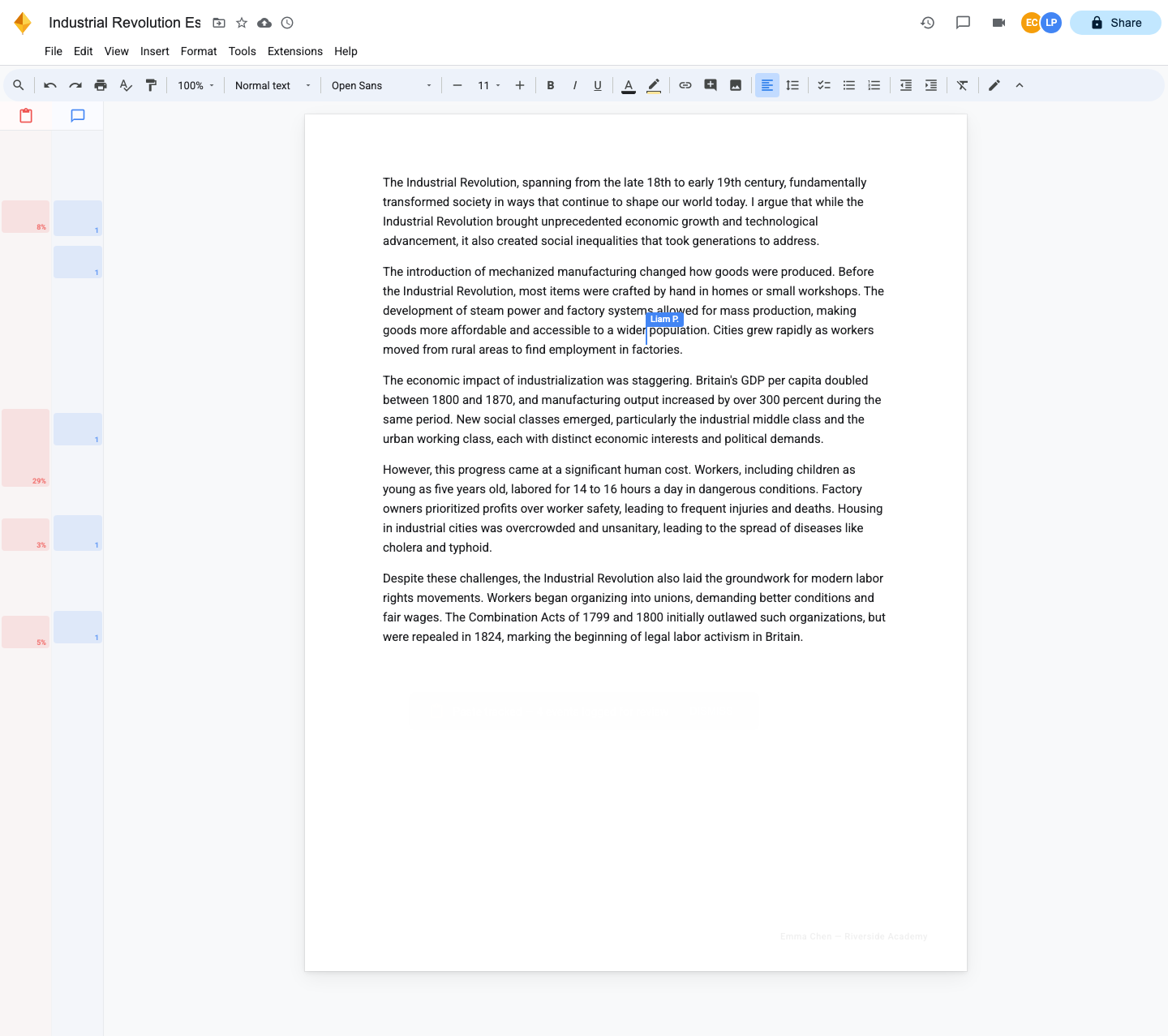The image size is (1168, 1036).
Task: Open the paragraph styles dropdown
Action: 272,85
